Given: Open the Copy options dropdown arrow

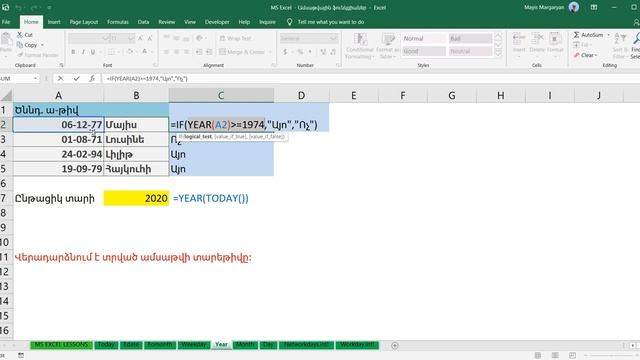Looking at the screenshot, I should pos(42,45).
